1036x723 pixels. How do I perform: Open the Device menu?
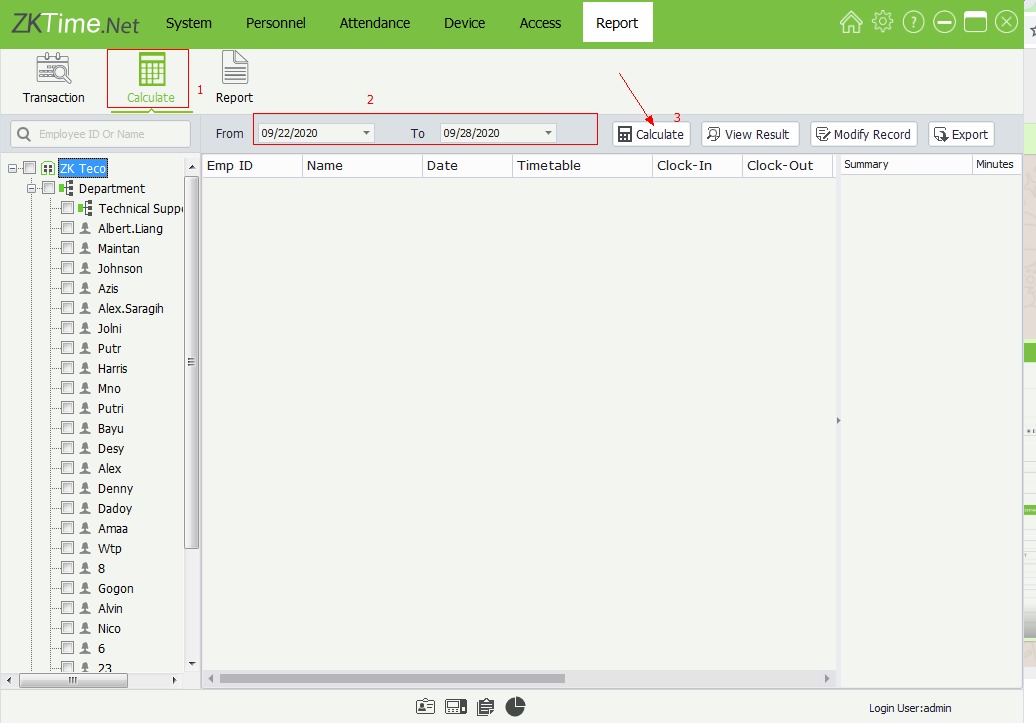[464, 22]
